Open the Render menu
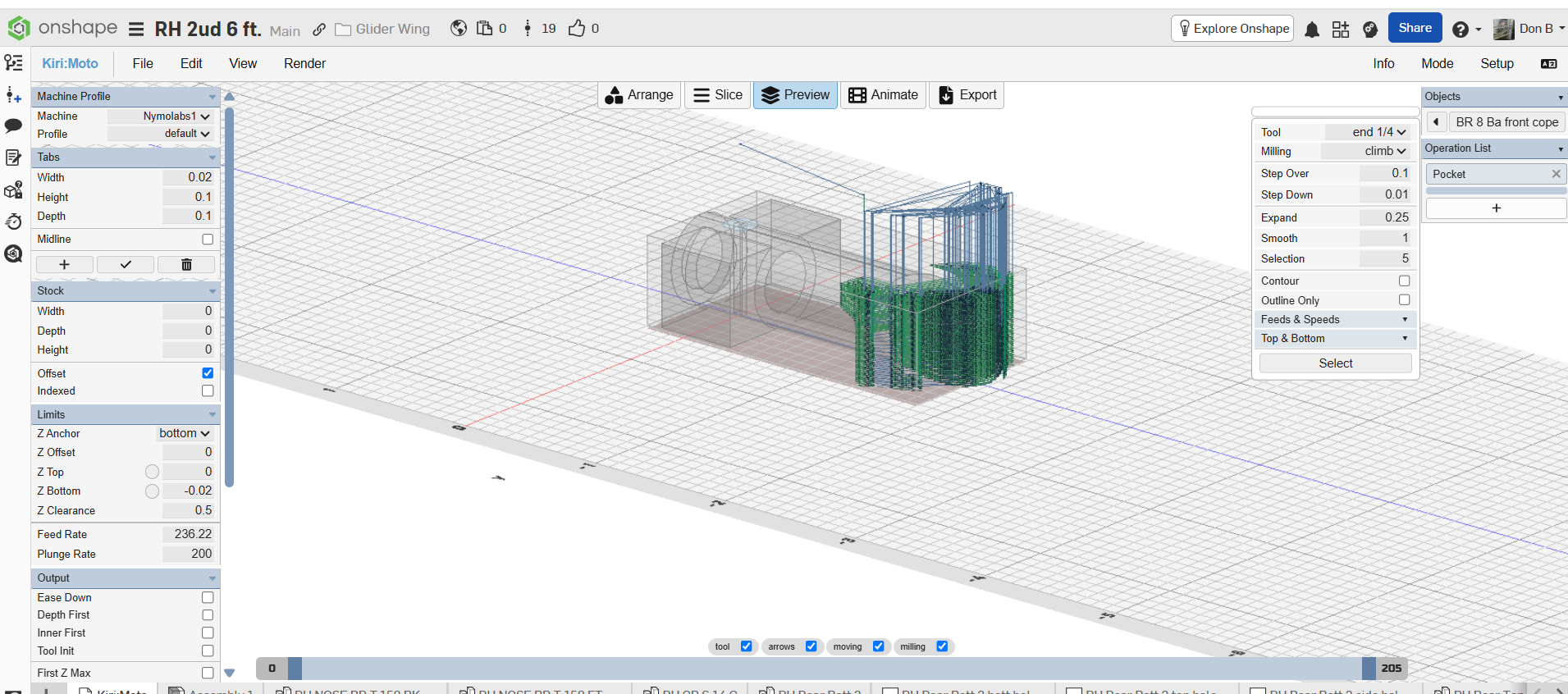The width and height of the screenshot is (1568, 694). tap(304, 64)
